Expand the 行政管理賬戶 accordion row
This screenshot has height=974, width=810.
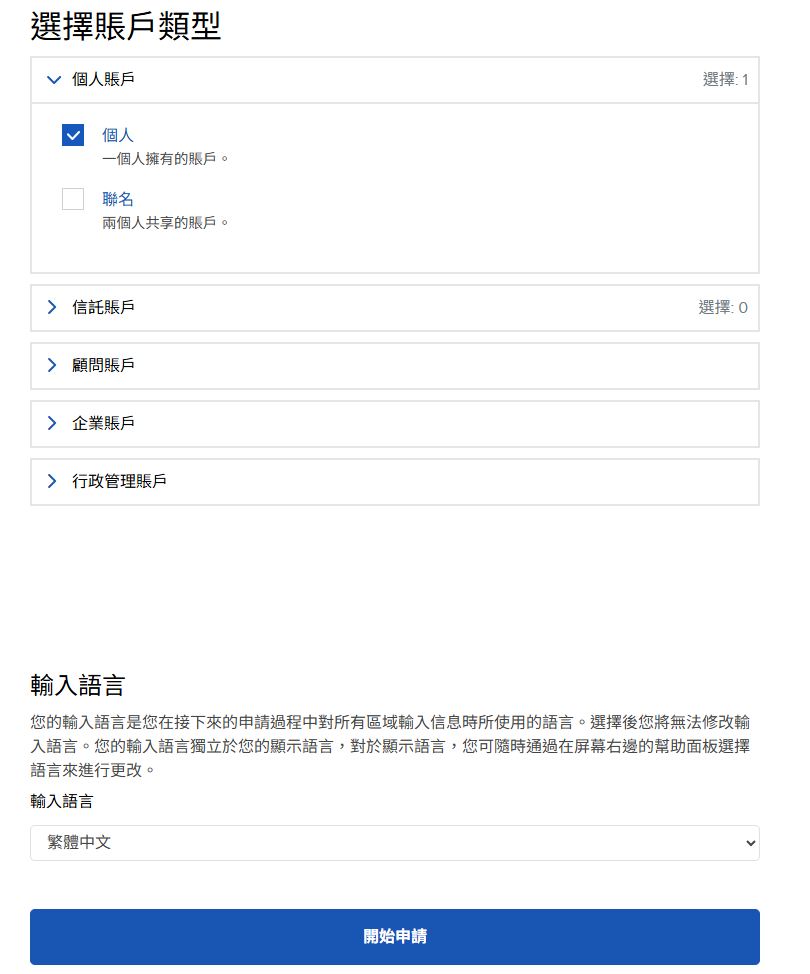click(x=395, y=482)
